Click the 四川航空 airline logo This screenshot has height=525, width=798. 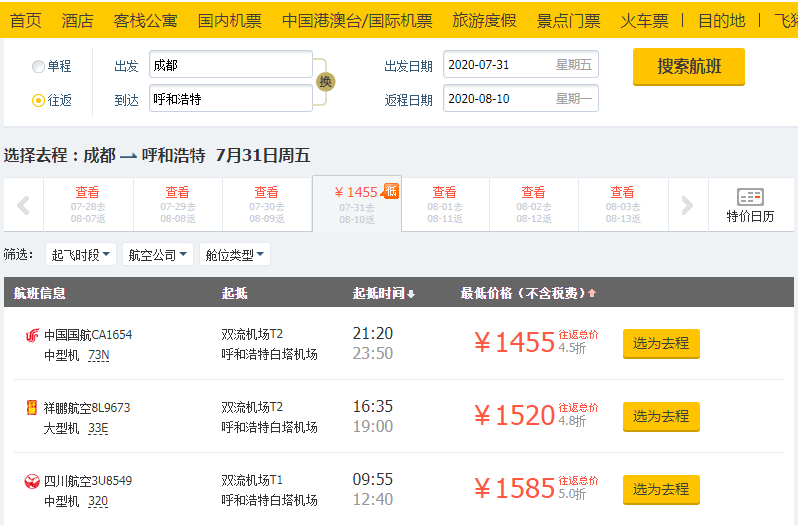click(32, 481)
